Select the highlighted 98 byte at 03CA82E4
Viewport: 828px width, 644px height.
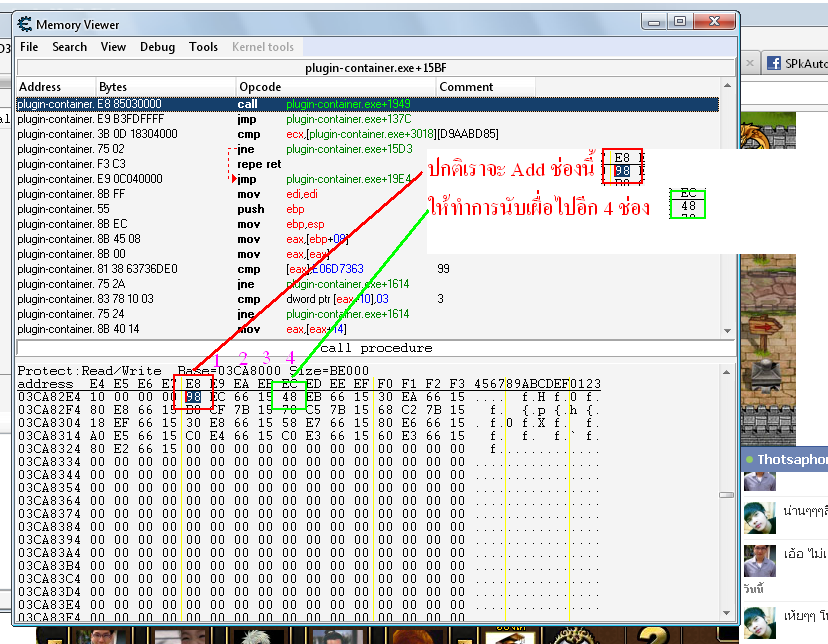point(193,397)
